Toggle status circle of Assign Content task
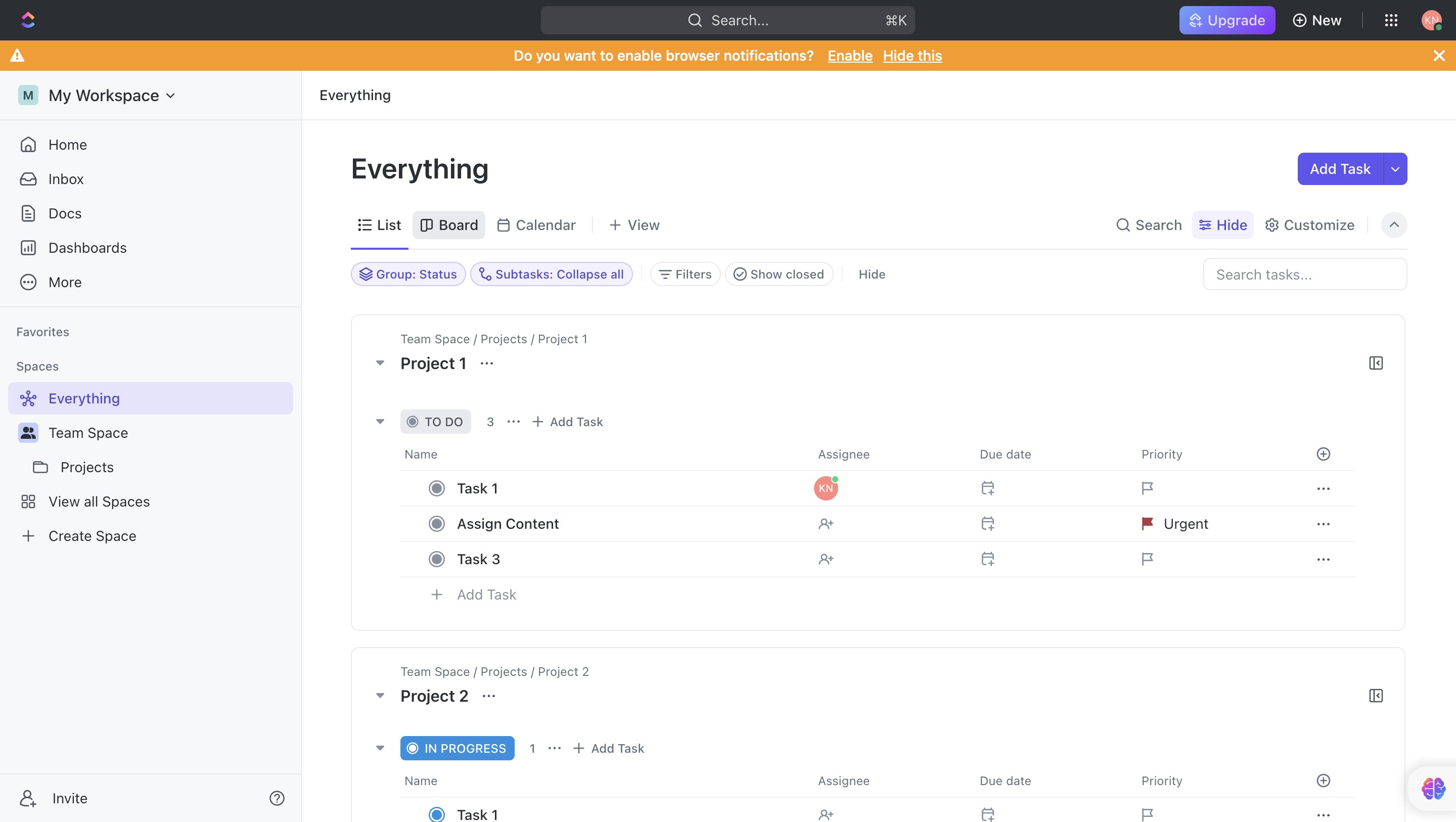The image size is (1456, 822). coord(436,524)
